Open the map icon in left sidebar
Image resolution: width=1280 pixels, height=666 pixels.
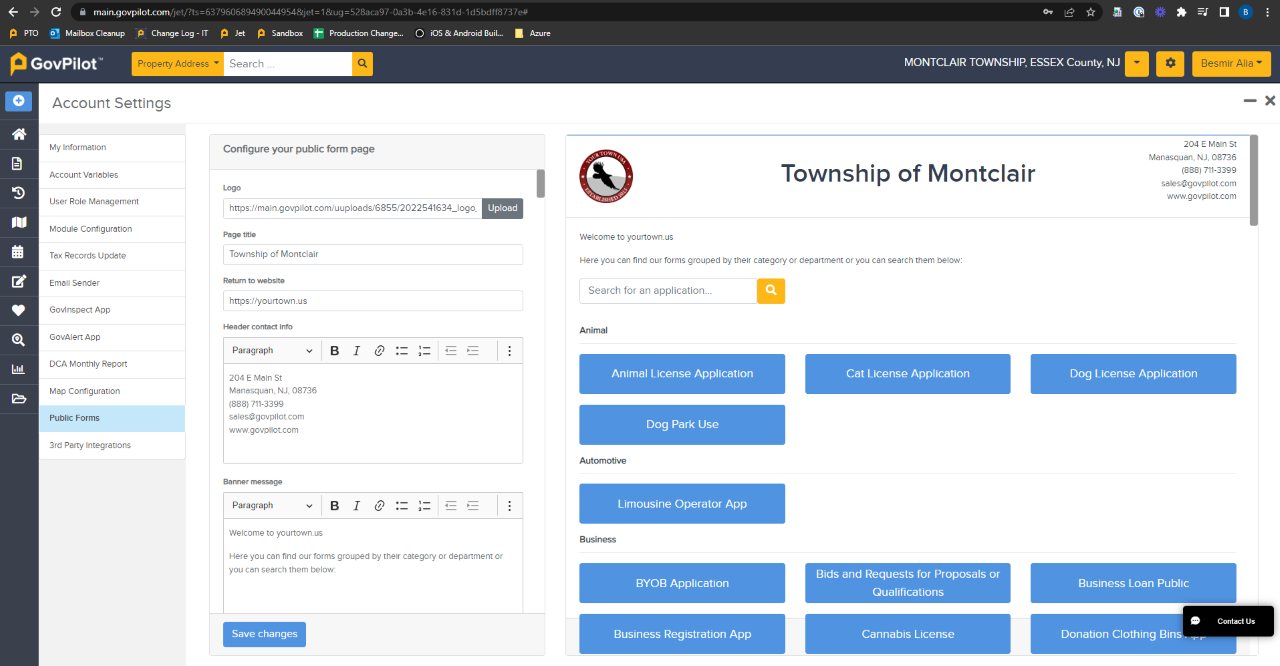tap(18, 222)
